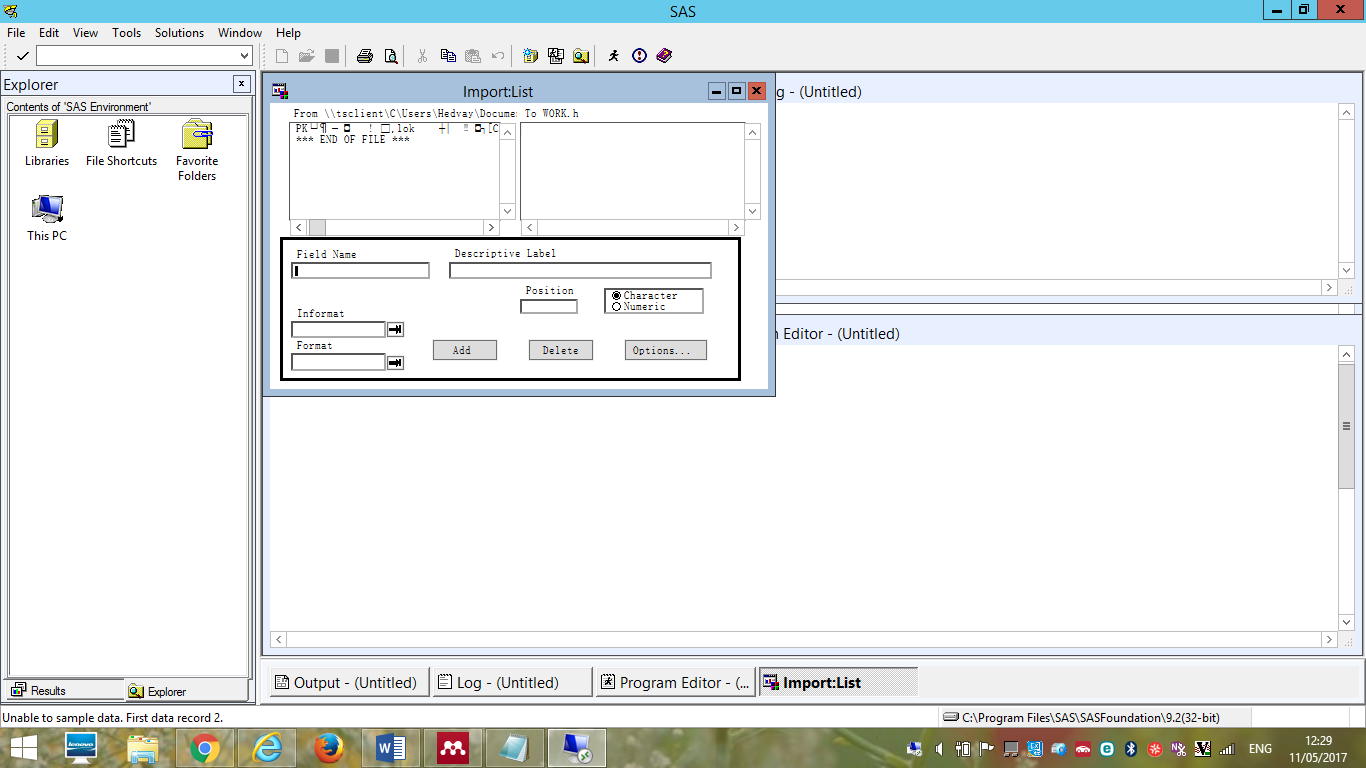Click the Paste toolbar icon
The image size is (1366, 768).
pyautogui.click(x=473, y=56)
